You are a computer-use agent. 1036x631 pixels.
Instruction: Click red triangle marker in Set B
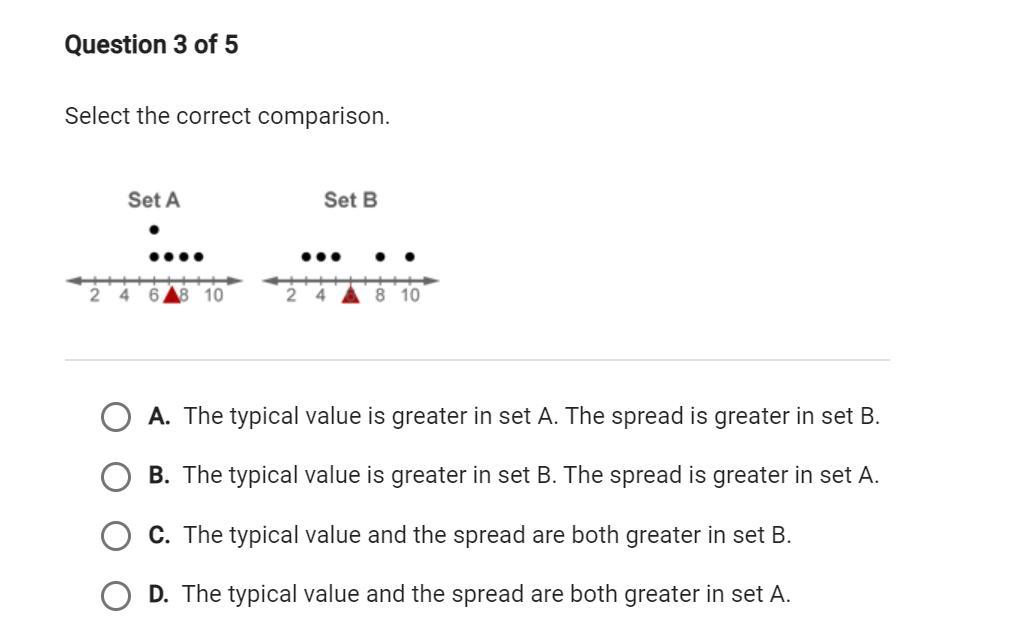[x=351, y=295]
